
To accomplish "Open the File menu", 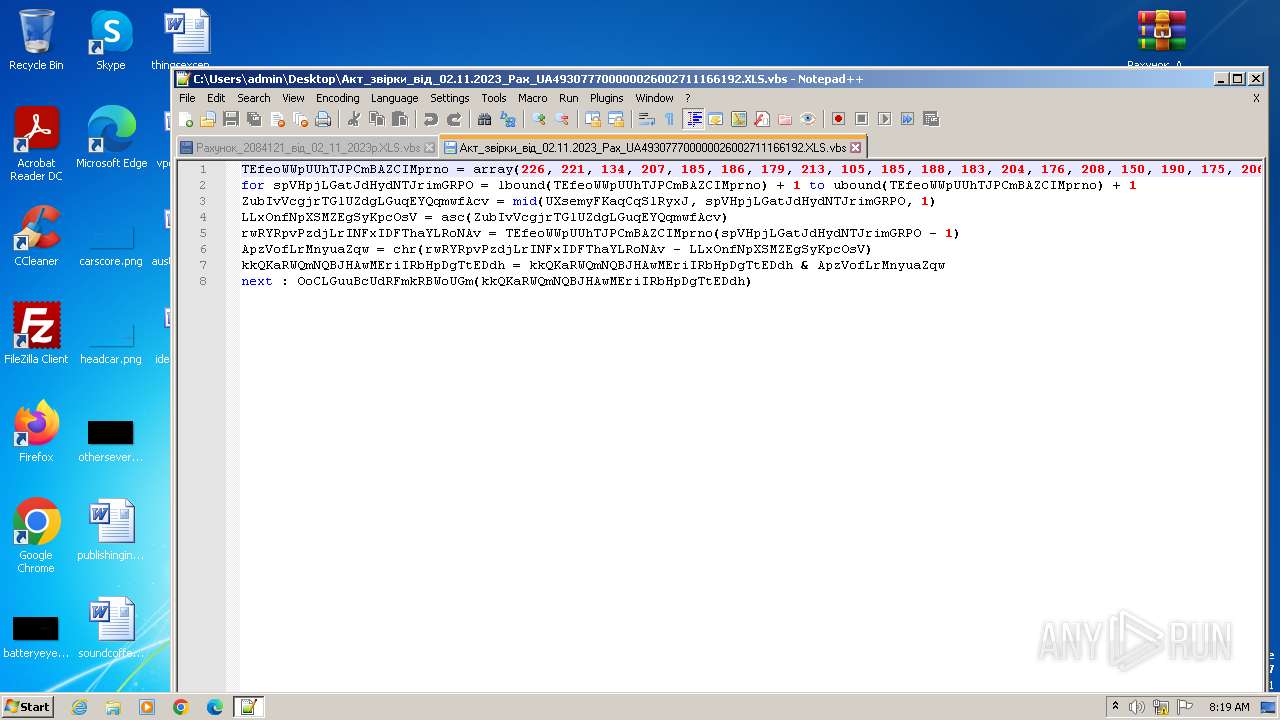I will click(x=187, y=98).
